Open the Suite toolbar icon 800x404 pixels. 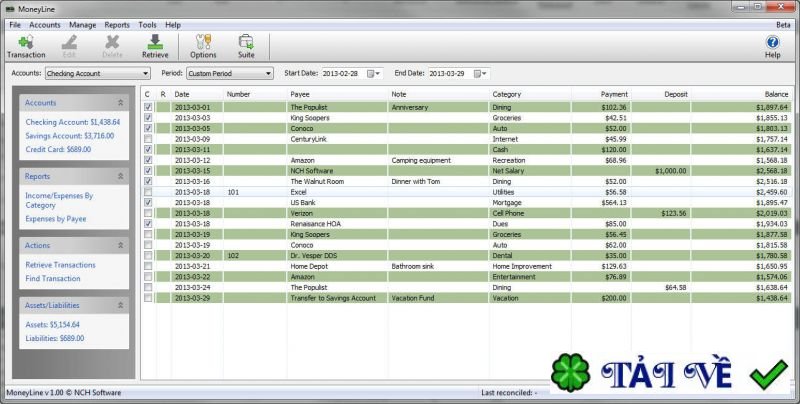coord(246,47)
